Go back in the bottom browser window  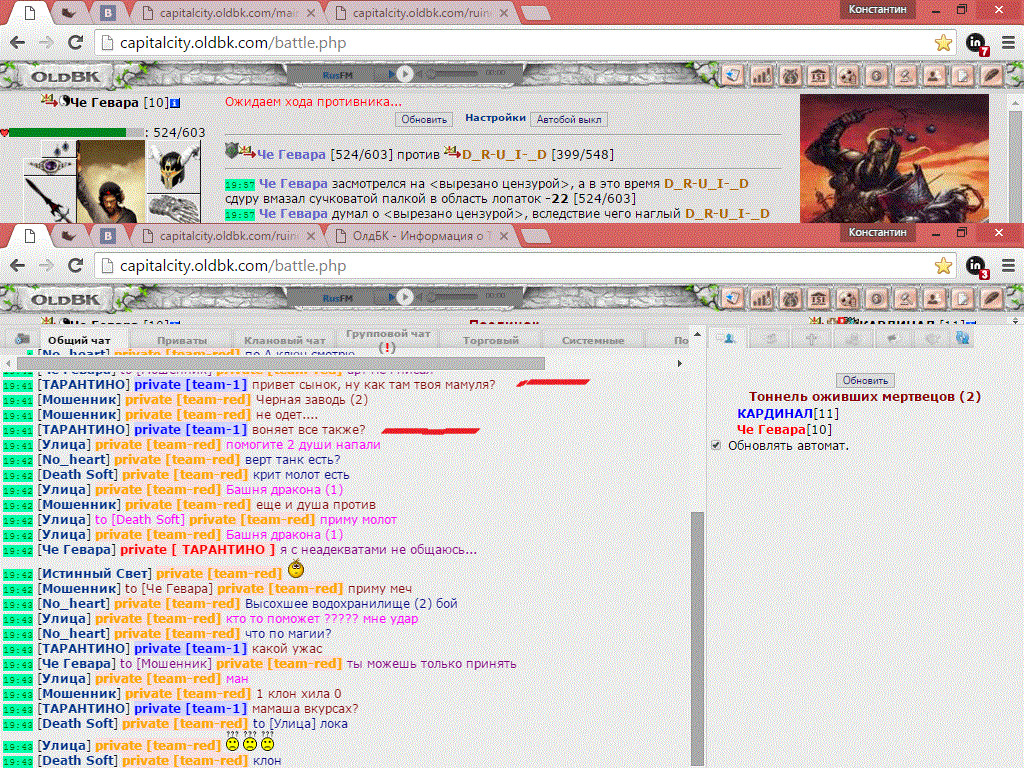(18, 266)
